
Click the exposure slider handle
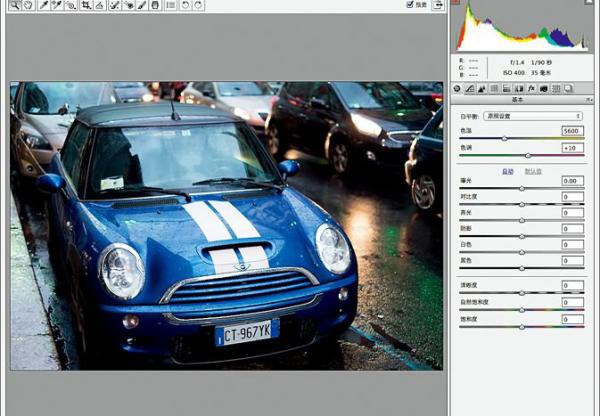tap(522, 188)
